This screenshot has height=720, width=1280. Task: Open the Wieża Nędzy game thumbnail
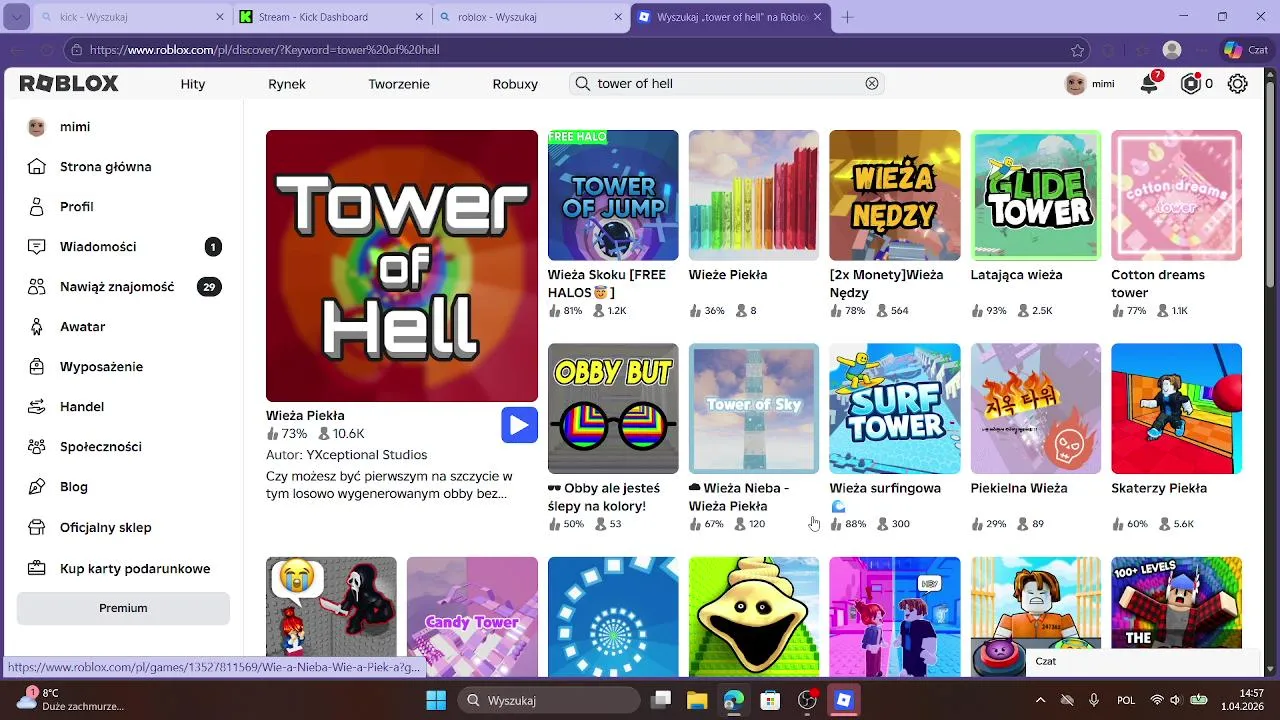[x=895, y=195]
